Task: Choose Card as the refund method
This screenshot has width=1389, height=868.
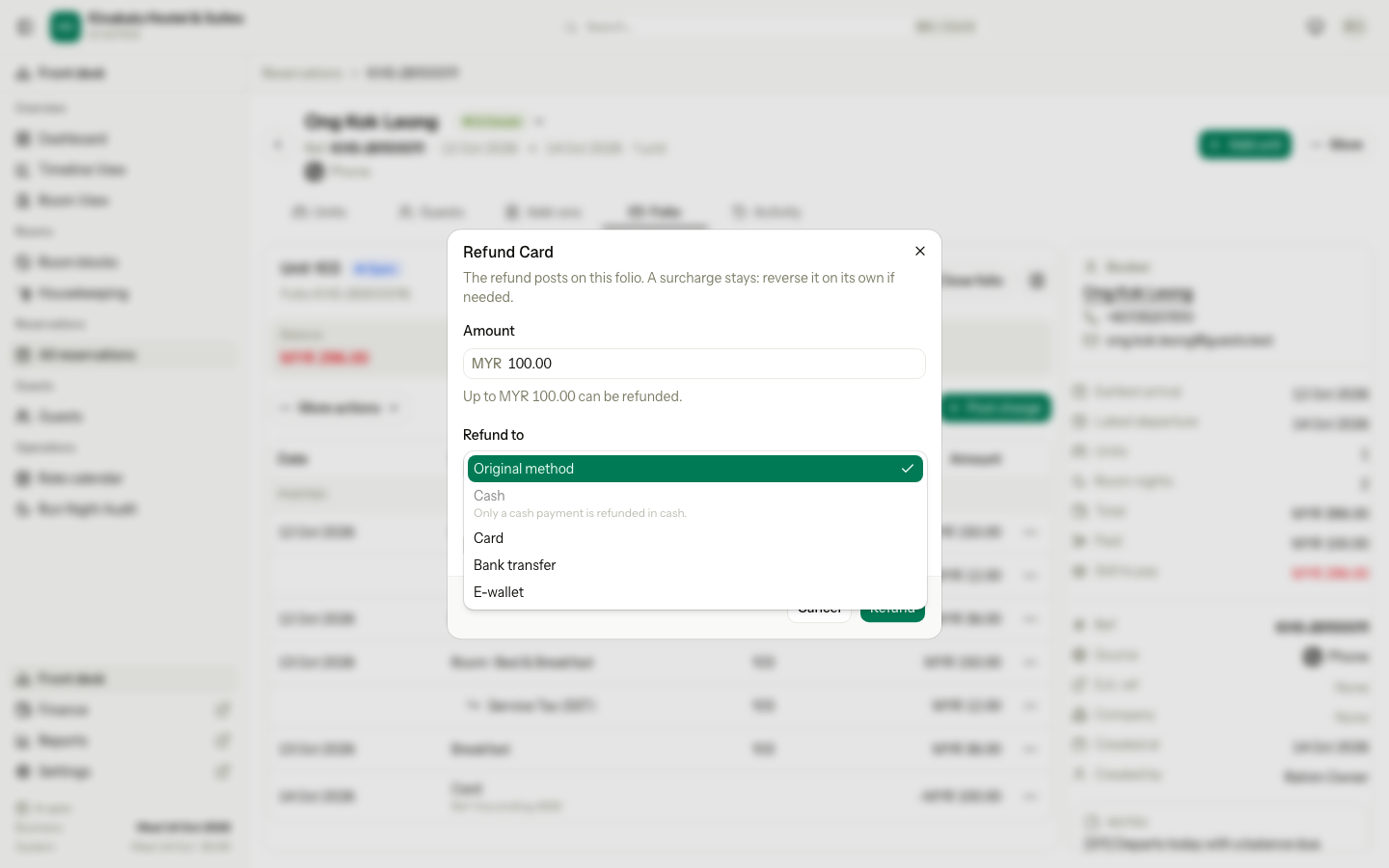Action: (695, 538)
